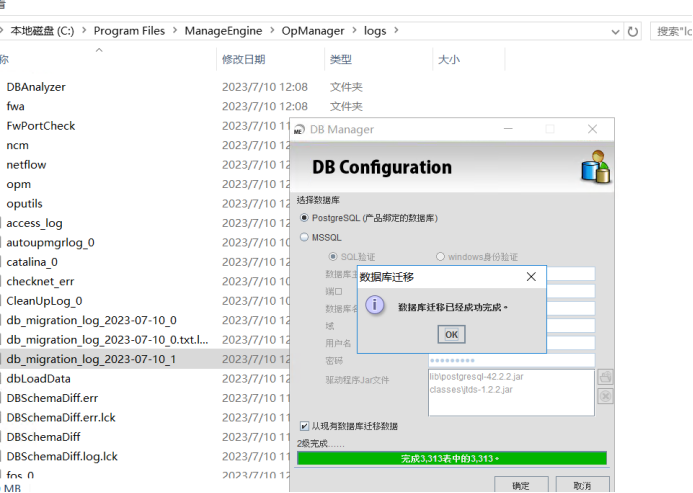Select db_migration_log_2023-07-10_1 file

click(91, 359)
